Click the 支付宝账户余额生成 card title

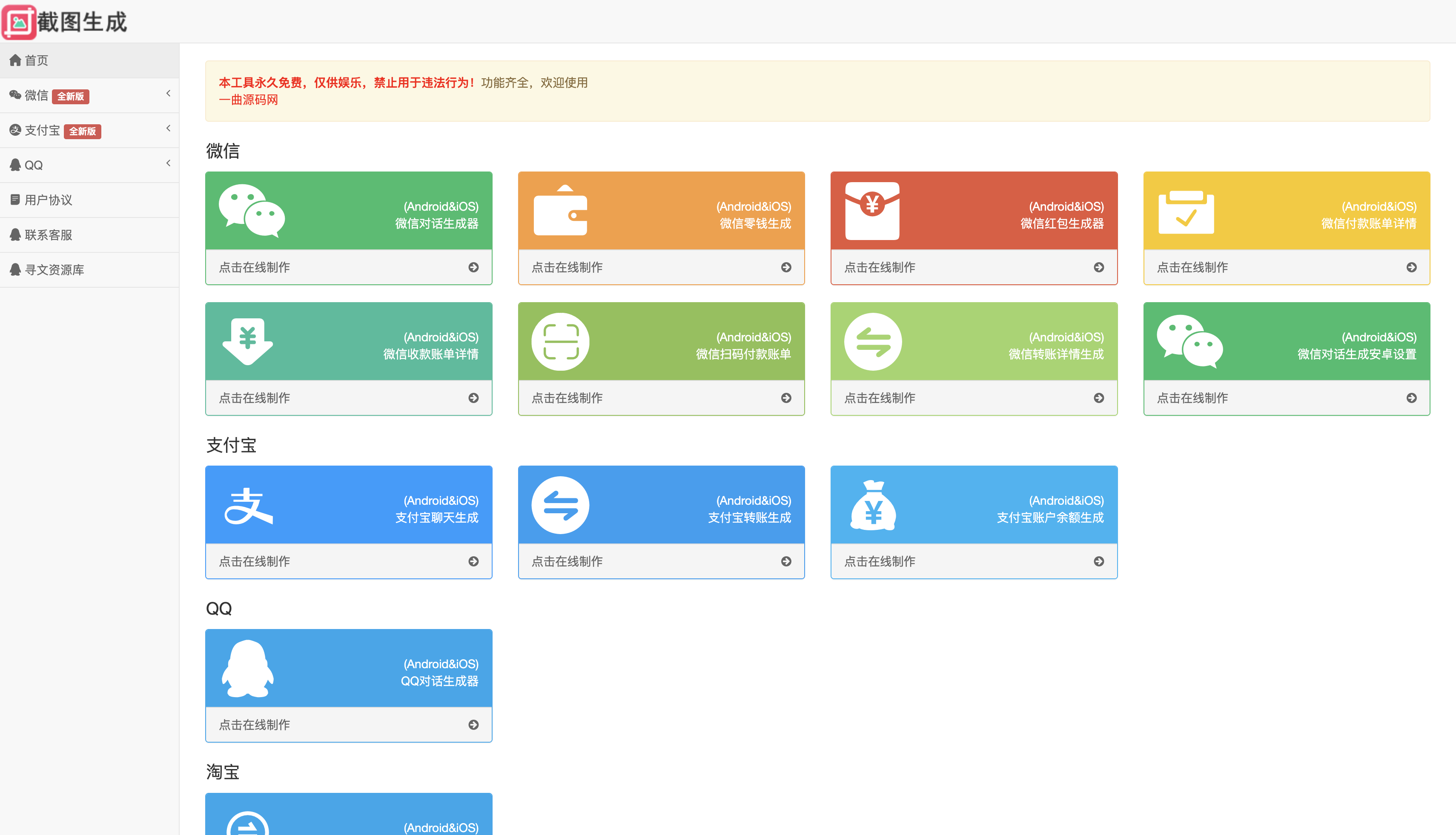click(1050, 518)
